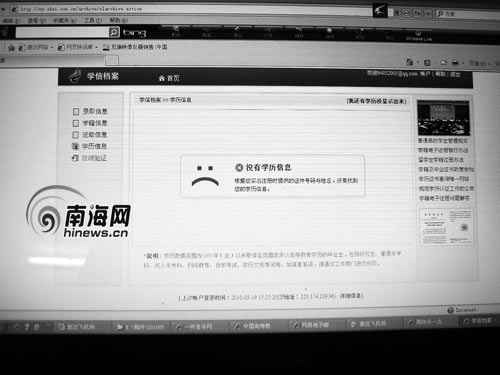Click the 详细信息 link at page bottom
The width and height of the screenshot is (500, 375).
click(x=351, y=296)
